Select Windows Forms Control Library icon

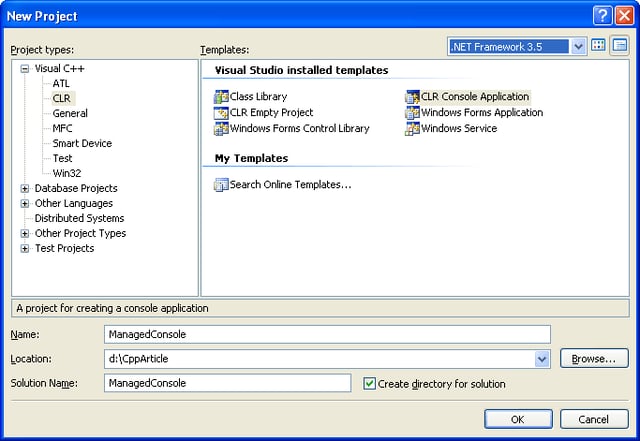[x=221, y=129]
